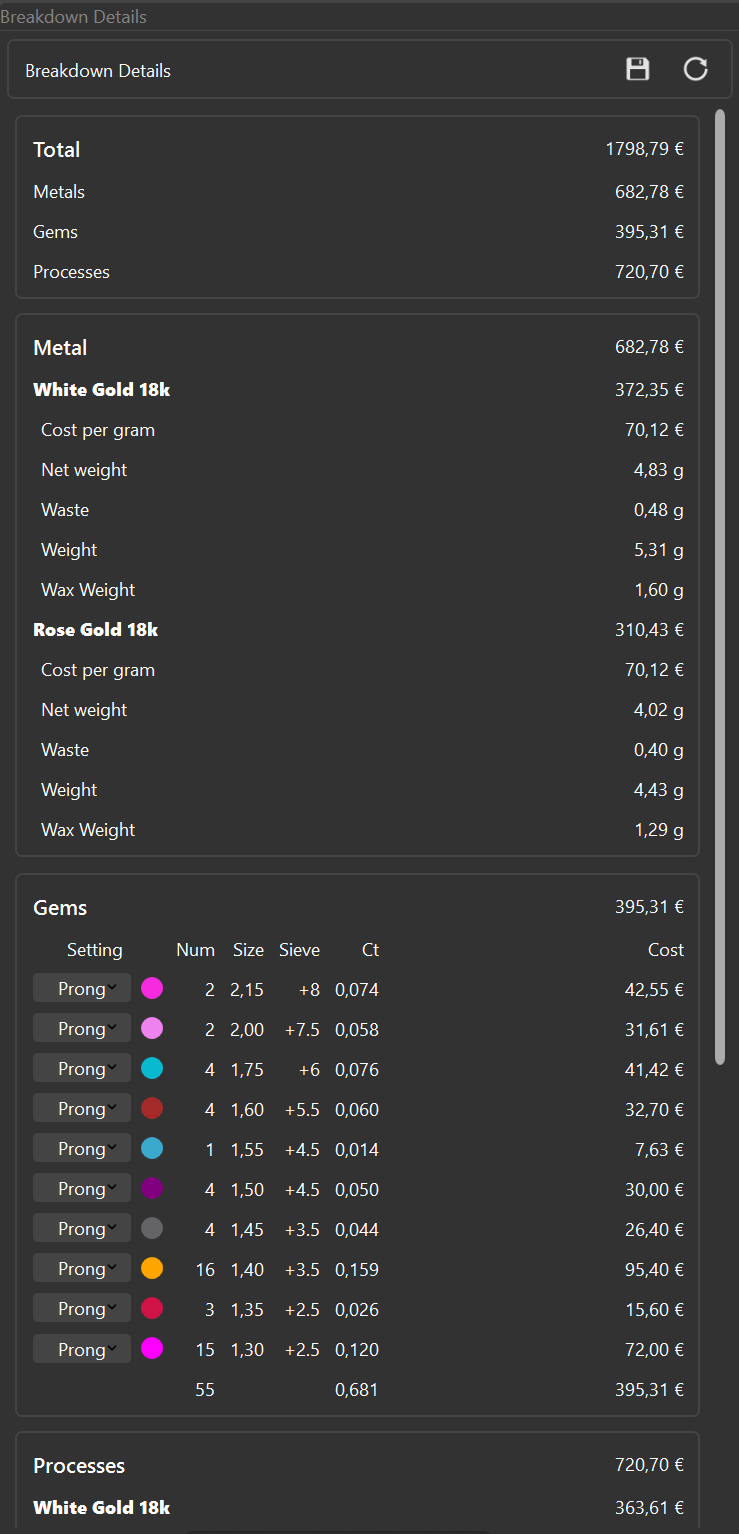The width and height of the screenshot is (739, 1534).
Task: Pick the purple swatch for 1,50 gems
Action: [152, 1189]
